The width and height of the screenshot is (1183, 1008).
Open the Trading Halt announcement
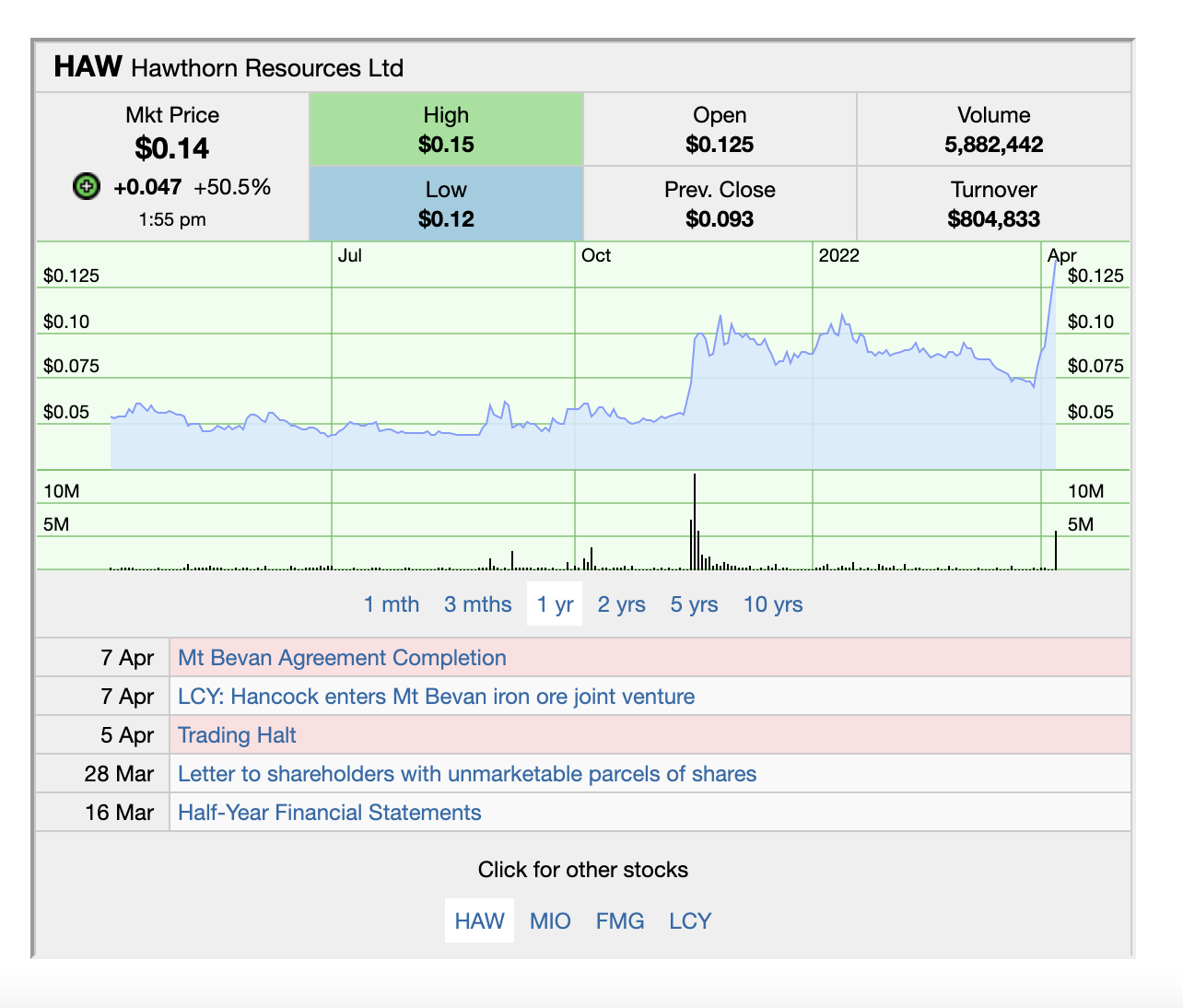tap(237, 735)
